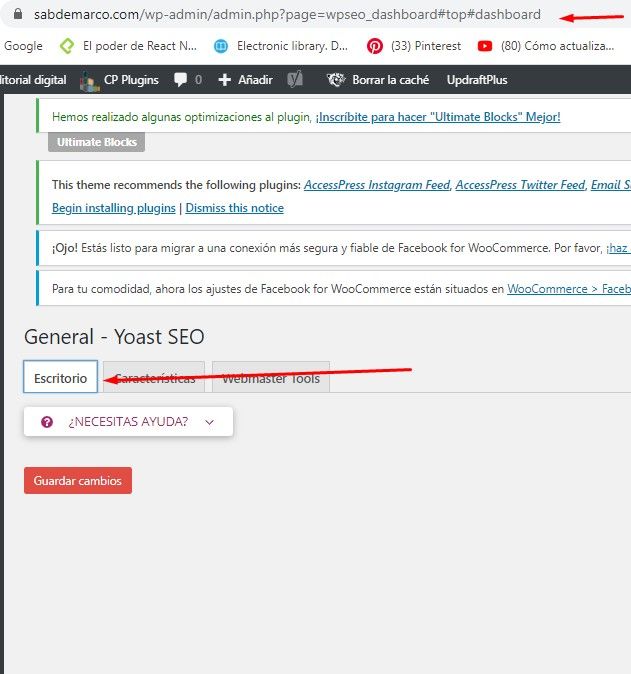Open the React Native bookmark icon
The width and height of the screenshot is (631, 674).
click(67, 46)
